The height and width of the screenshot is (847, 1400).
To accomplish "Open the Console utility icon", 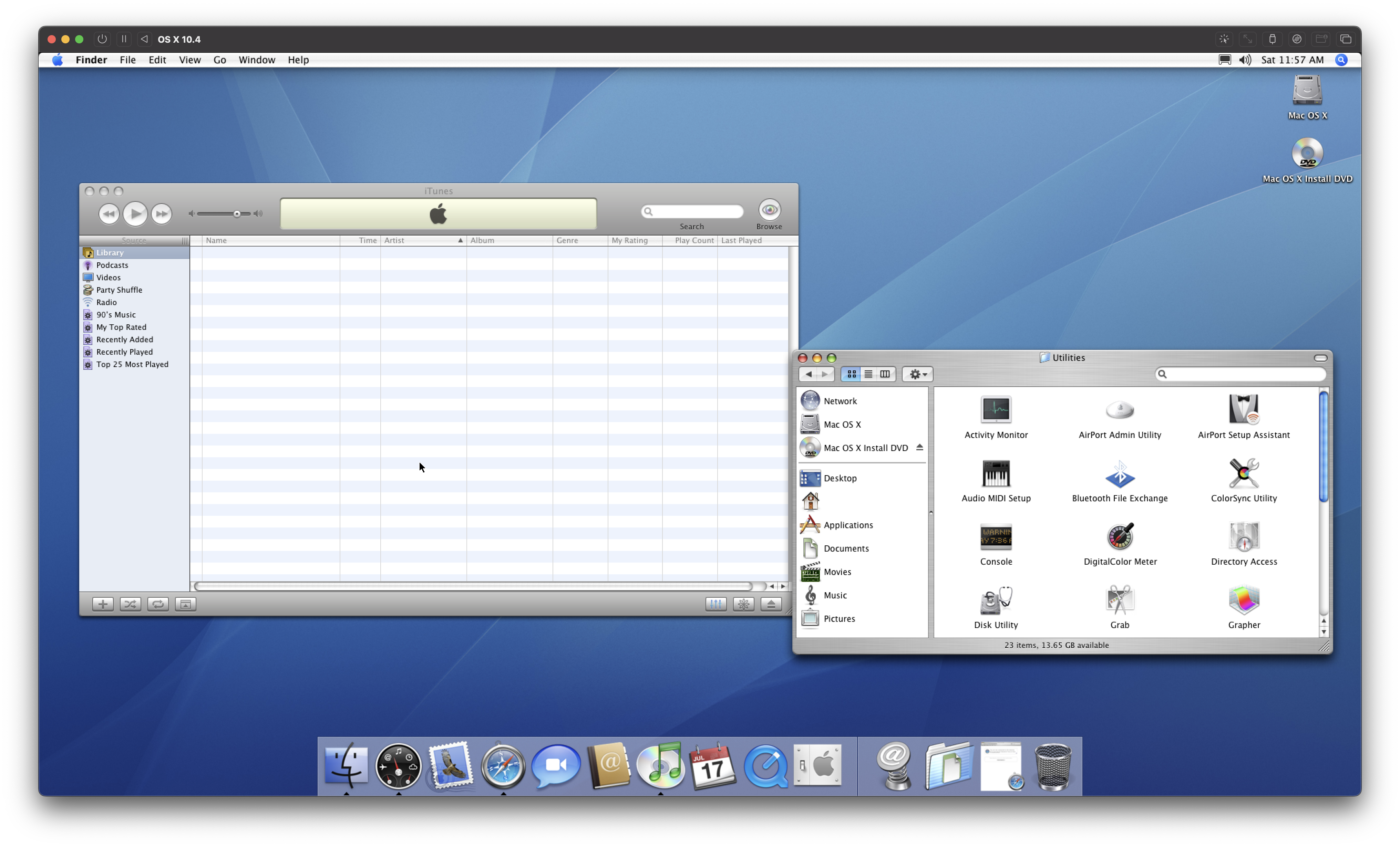I will click(x=996, y=536).
